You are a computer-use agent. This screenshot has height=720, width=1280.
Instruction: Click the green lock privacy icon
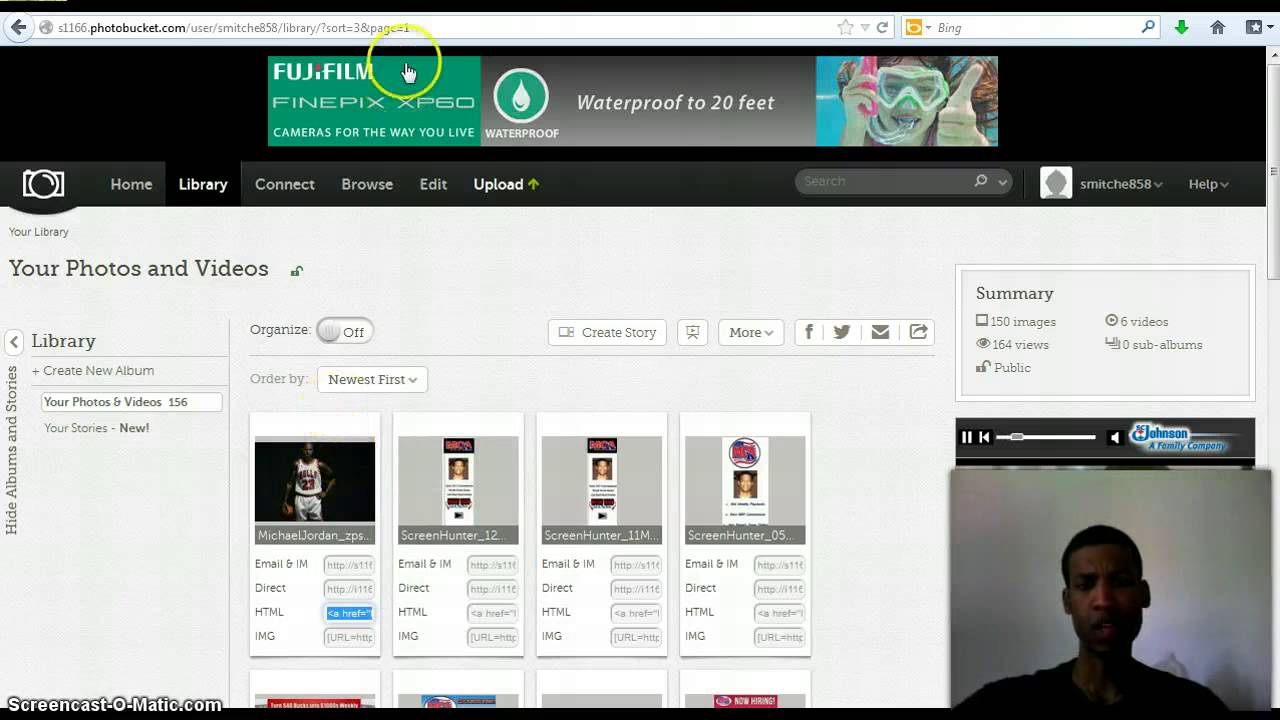297,270
